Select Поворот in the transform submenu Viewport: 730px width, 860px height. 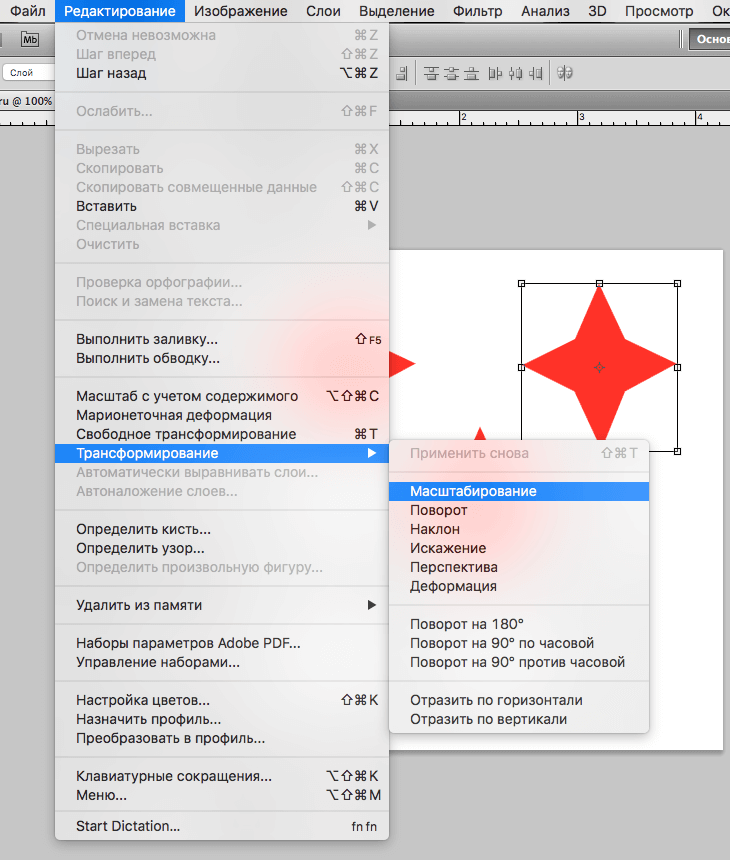[x=438, y=510]
